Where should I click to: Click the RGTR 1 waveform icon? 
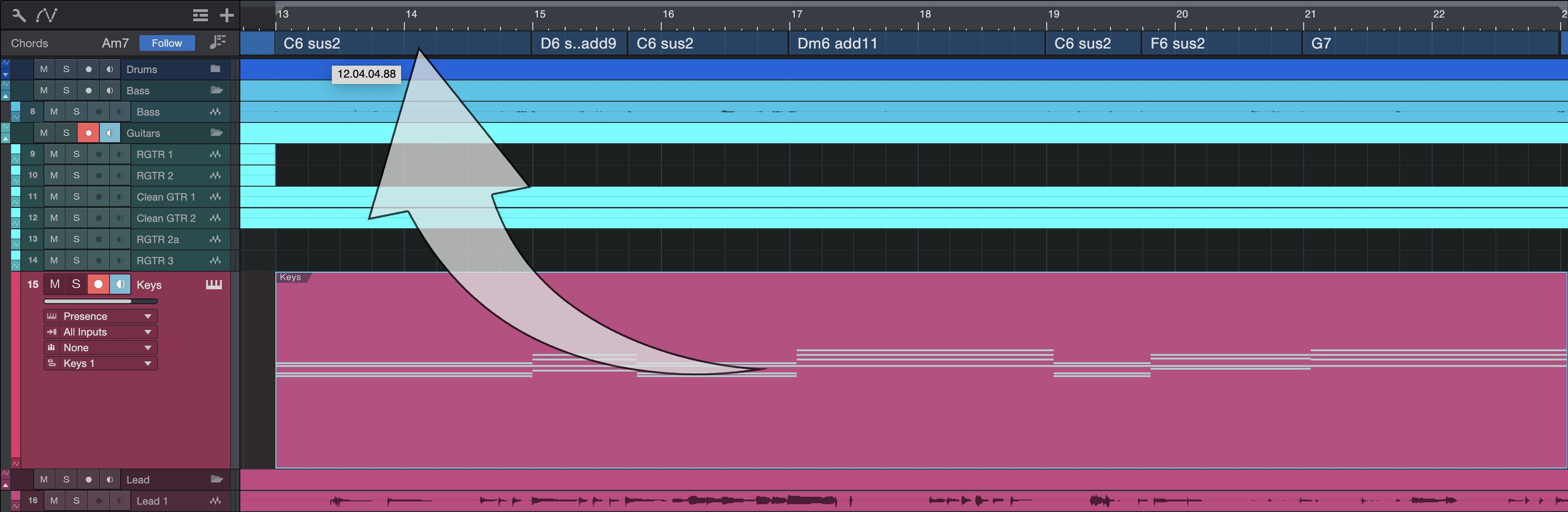pyautogui.click(x=215, y=154)
